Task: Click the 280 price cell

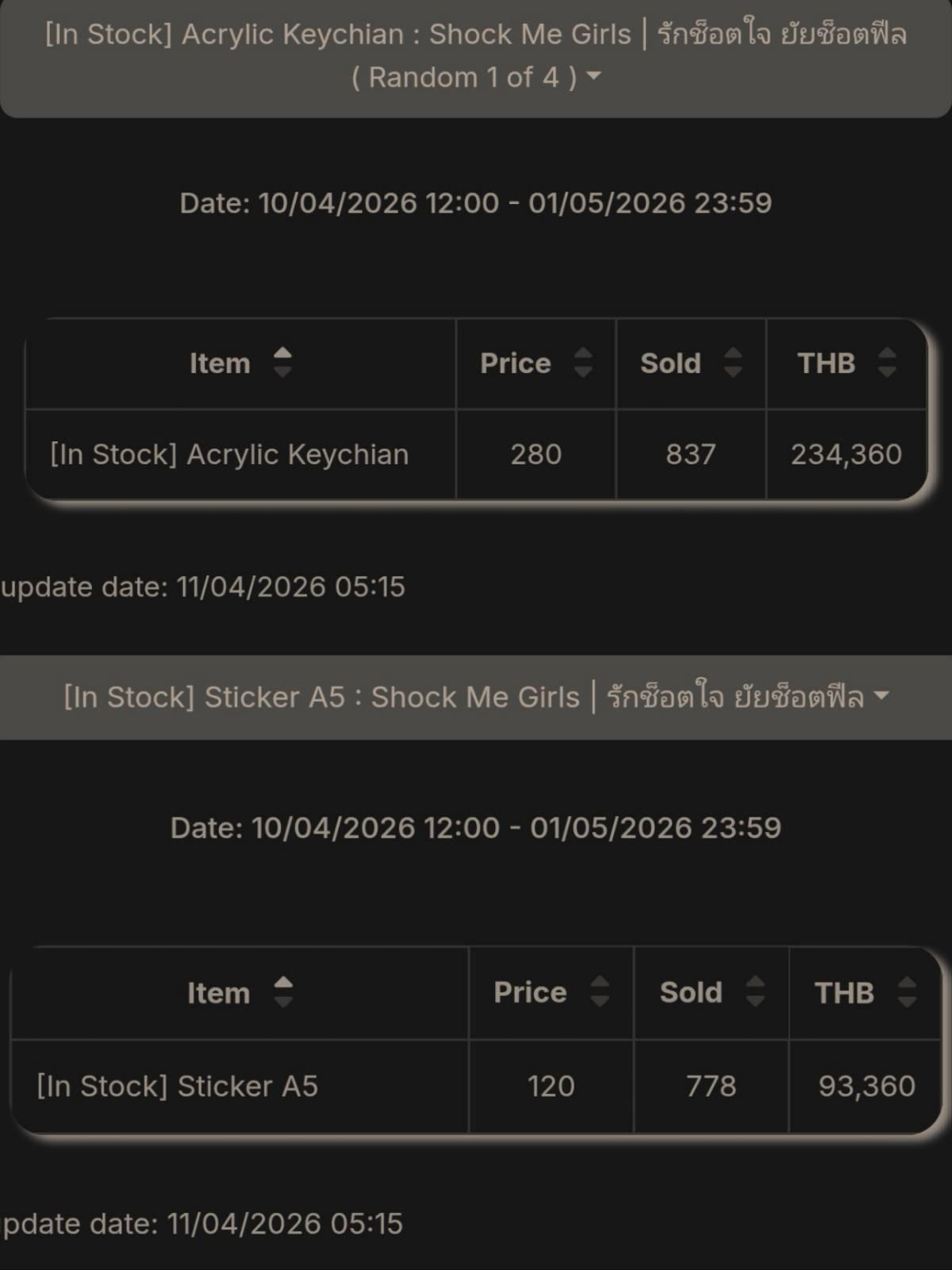Action: click(535, 455)
